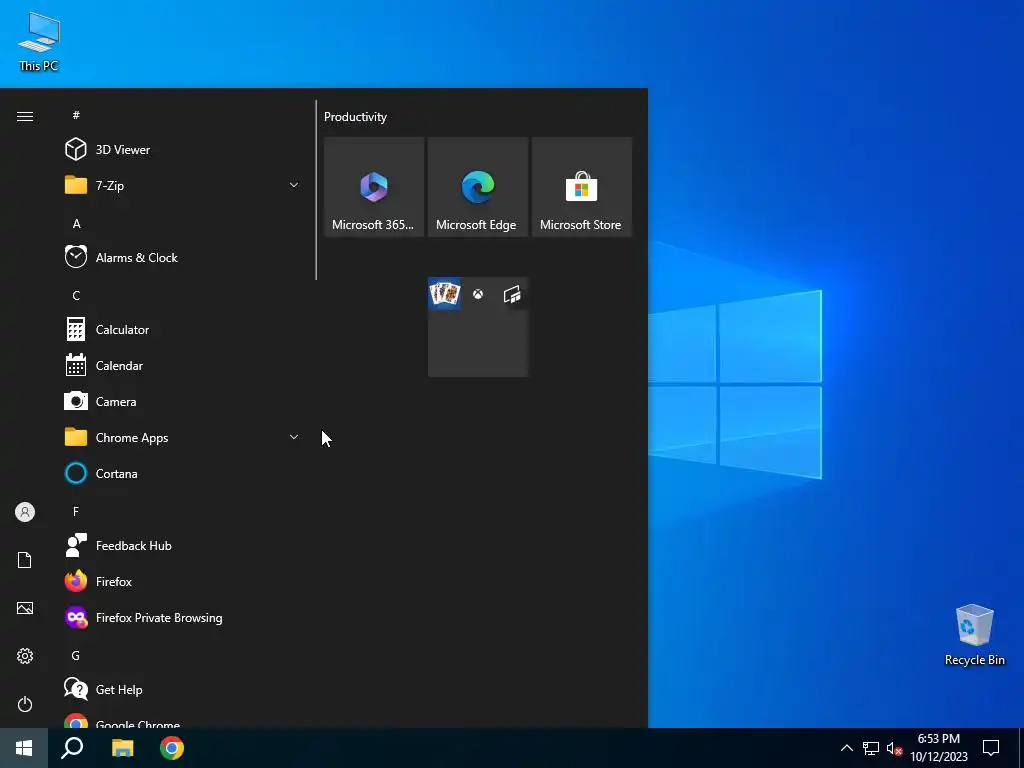Image resolution: width=1024 pixels, height=768 pixels.
Task: Launch Google Chrome from the app list
Action: [x=182, y=721]
